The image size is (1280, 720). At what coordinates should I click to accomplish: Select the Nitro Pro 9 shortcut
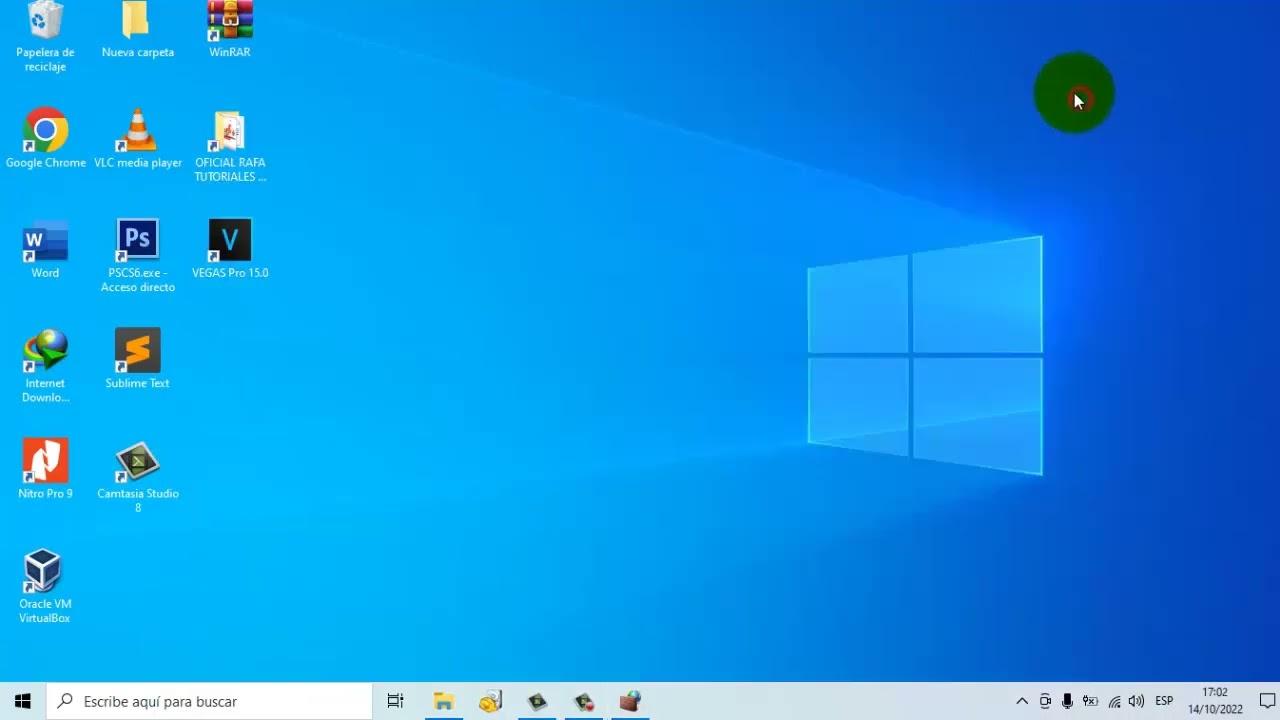coord(45,469)
